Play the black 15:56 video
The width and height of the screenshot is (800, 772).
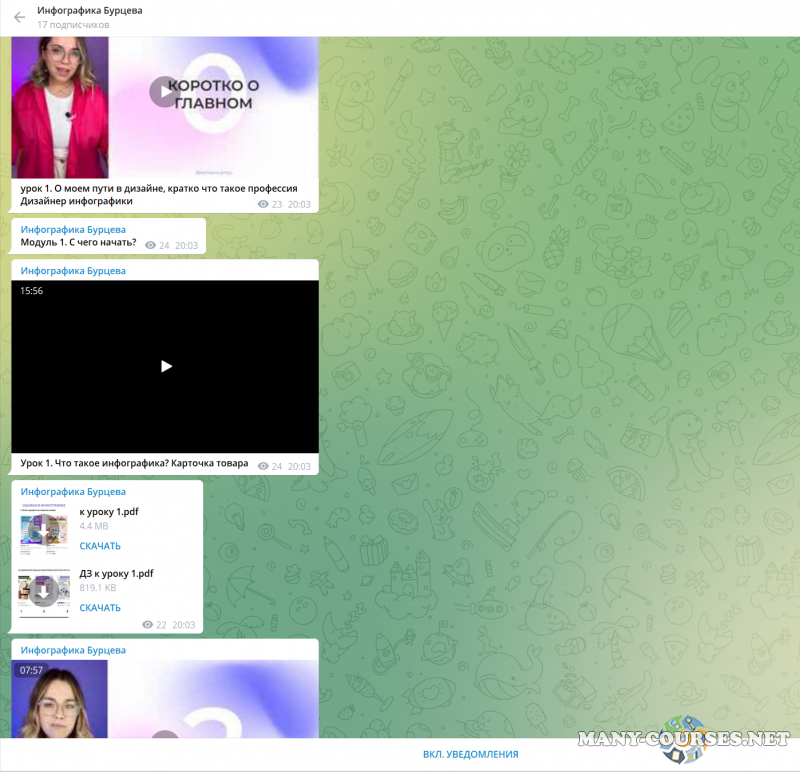pos(166,366)
